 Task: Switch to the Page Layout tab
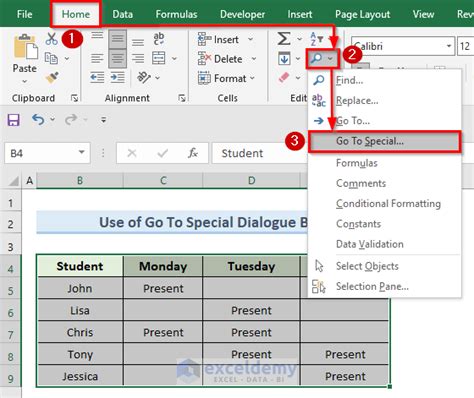(362, 14)
